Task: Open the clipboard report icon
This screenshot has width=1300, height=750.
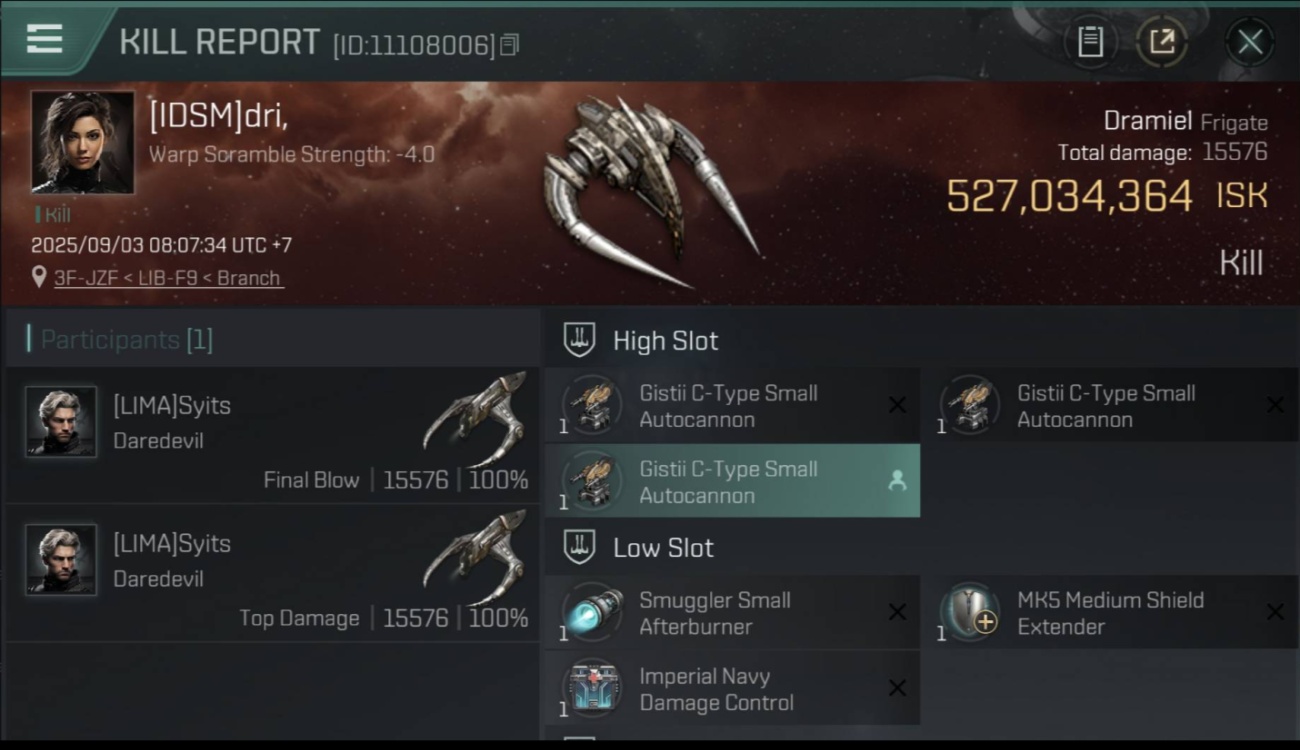Action: tap(1090, 42)
